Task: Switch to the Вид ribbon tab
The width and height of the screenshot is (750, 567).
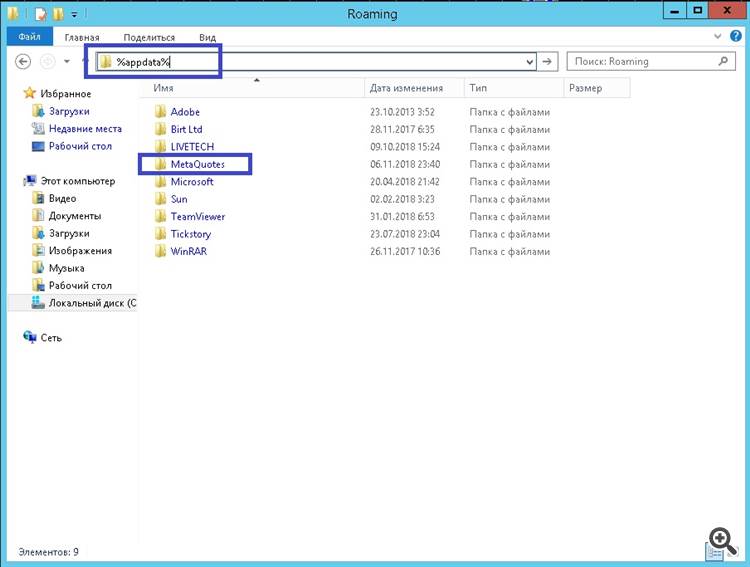Action: pyautogui.click(x=208, y=37)
